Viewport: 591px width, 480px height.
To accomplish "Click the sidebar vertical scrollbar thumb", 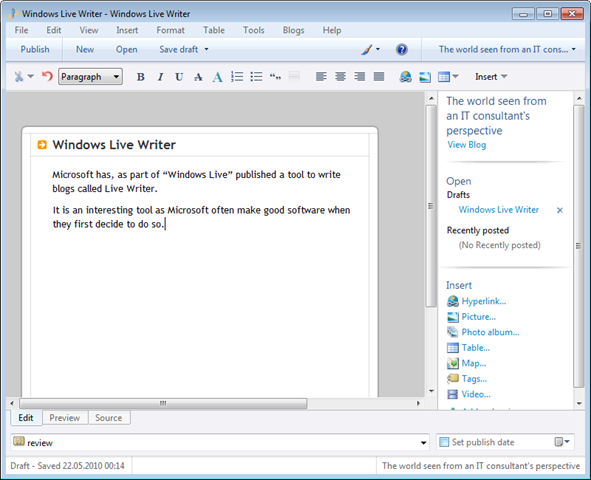I will tap(579, 246).
